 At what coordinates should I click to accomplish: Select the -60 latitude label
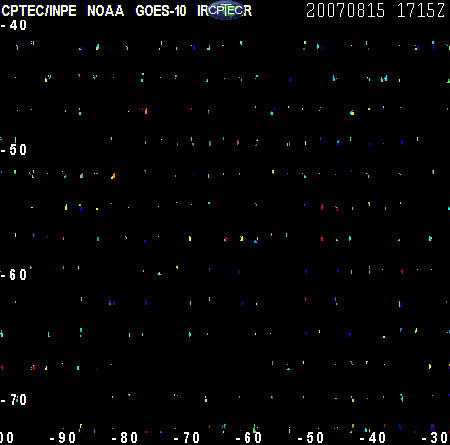(x=14, y=275)
